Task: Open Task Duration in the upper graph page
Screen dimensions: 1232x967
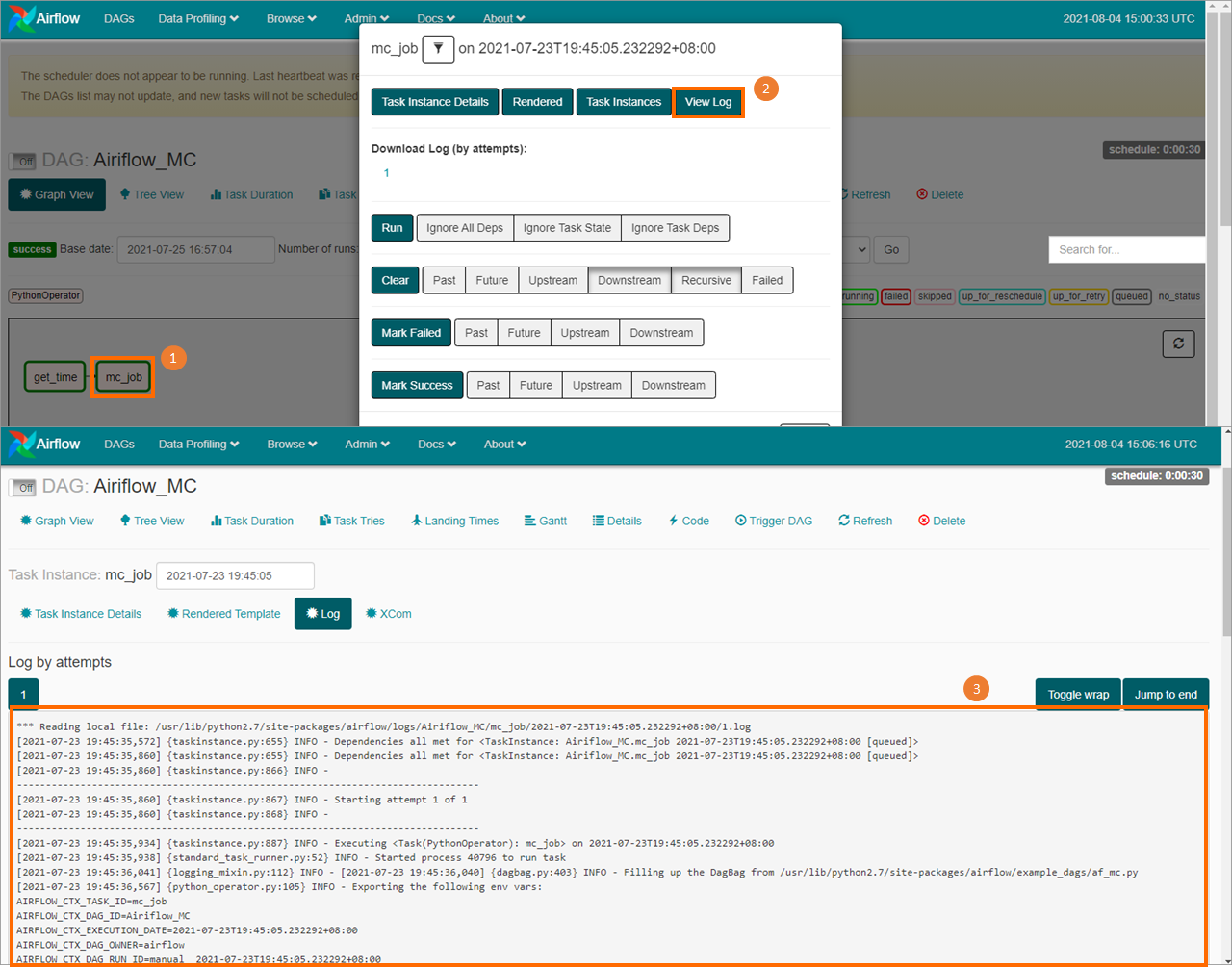Action: (252, 194)
